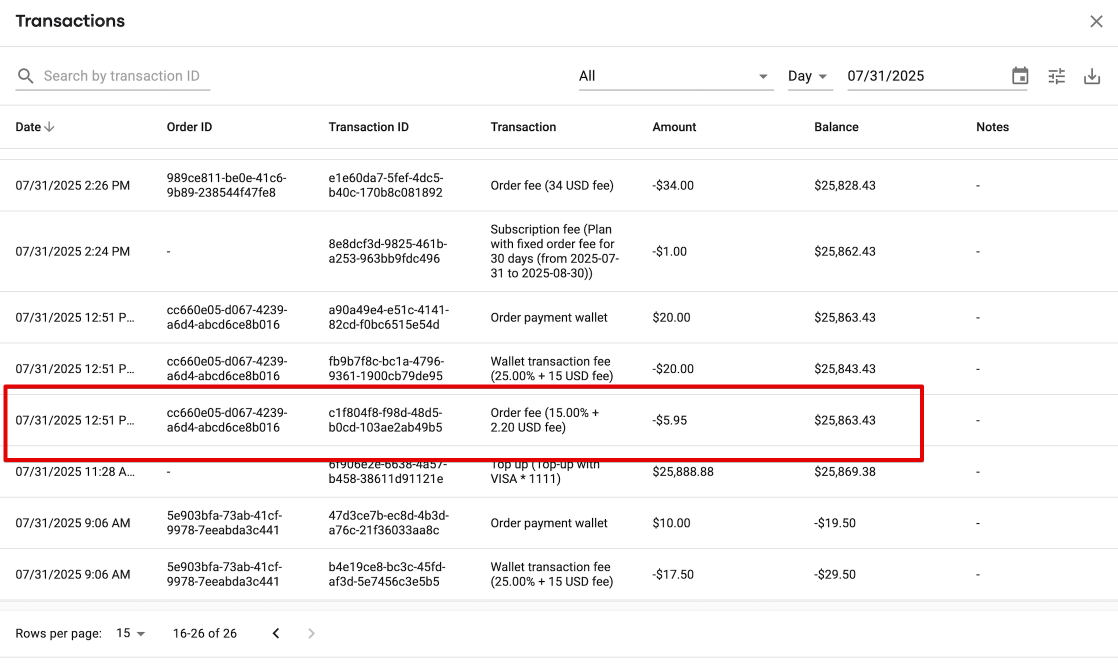Open the calendar date picker icon

[x=1020, y=76]
